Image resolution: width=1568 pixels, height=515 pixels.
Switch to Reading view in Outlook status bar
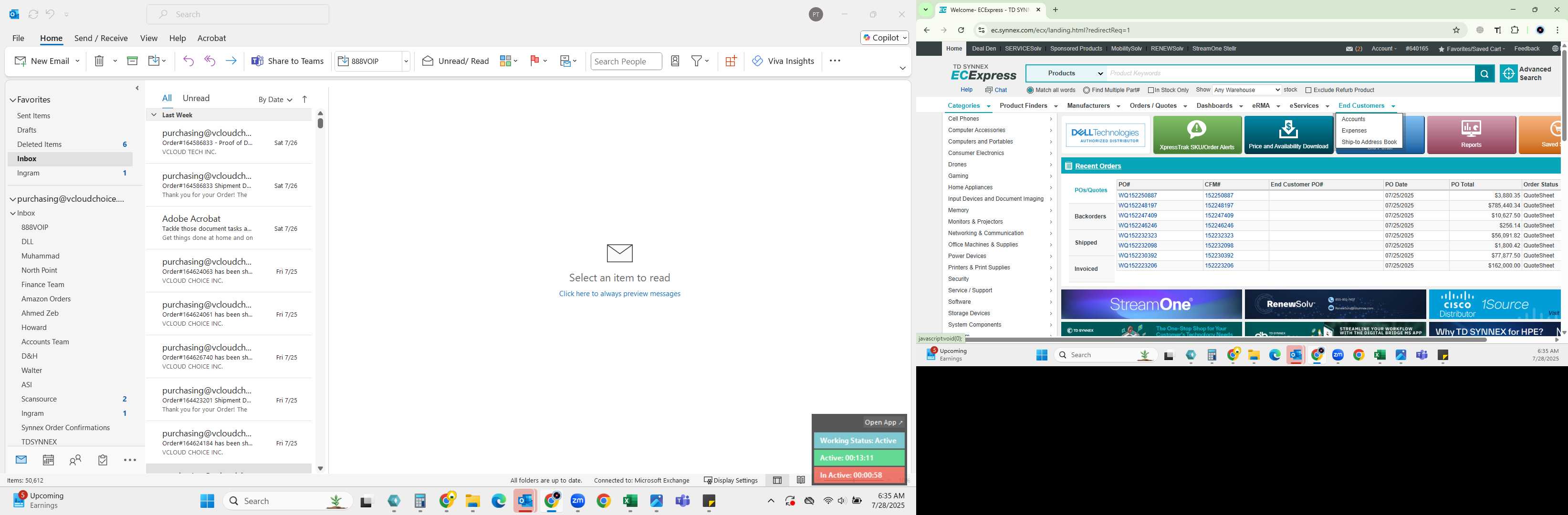pos(801,480)
